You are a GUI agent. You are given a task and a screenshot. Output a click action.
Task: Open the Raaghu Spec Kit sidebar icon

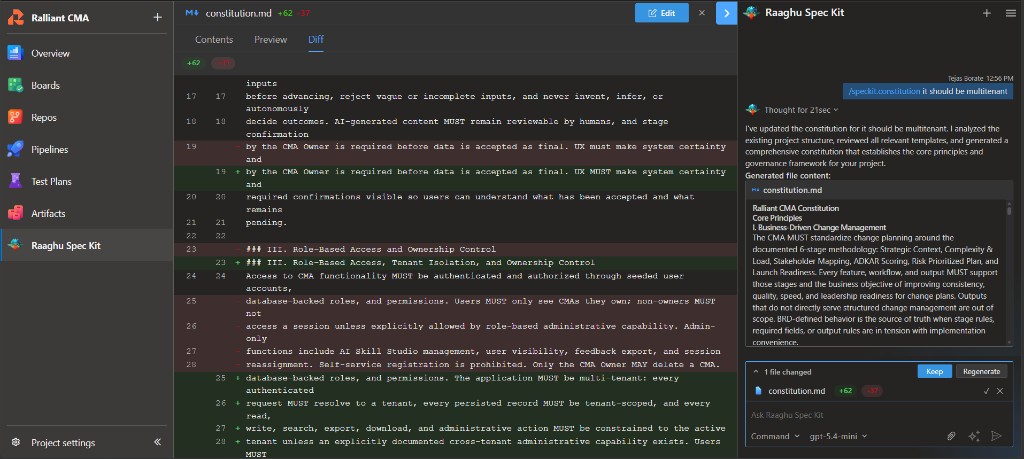coord(16,245)
